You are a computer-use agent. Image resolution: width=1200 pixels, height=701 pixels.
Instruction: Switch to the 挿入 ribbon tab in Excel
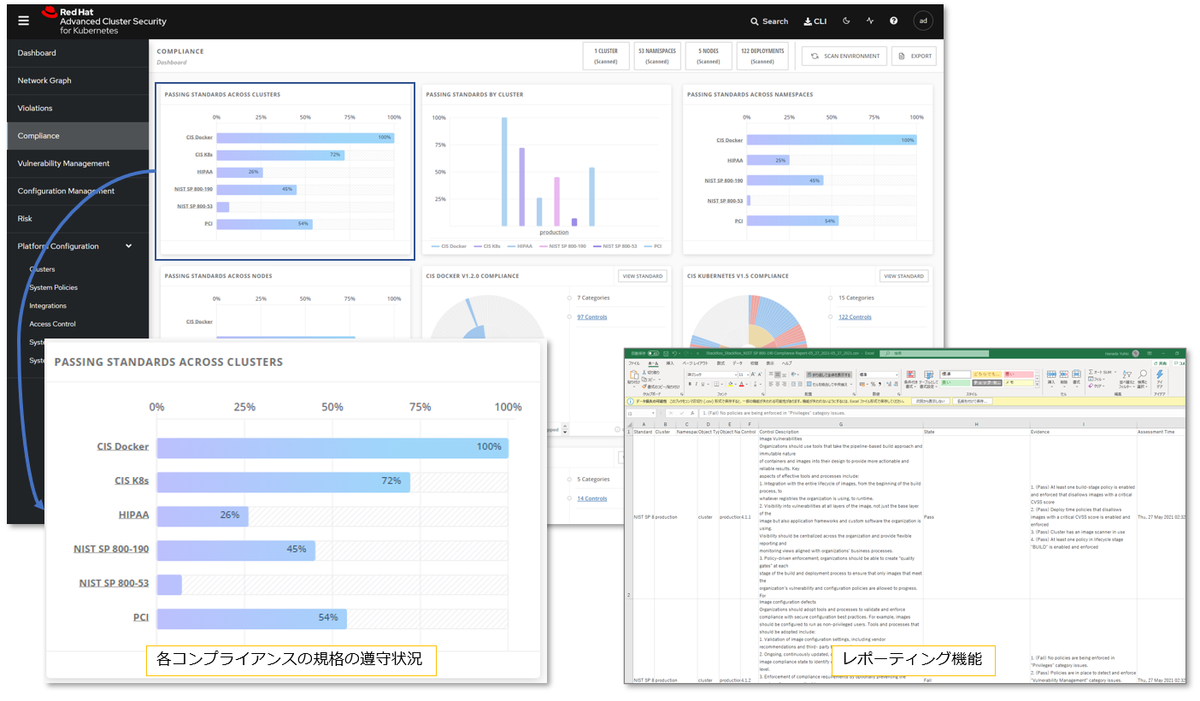671,363
